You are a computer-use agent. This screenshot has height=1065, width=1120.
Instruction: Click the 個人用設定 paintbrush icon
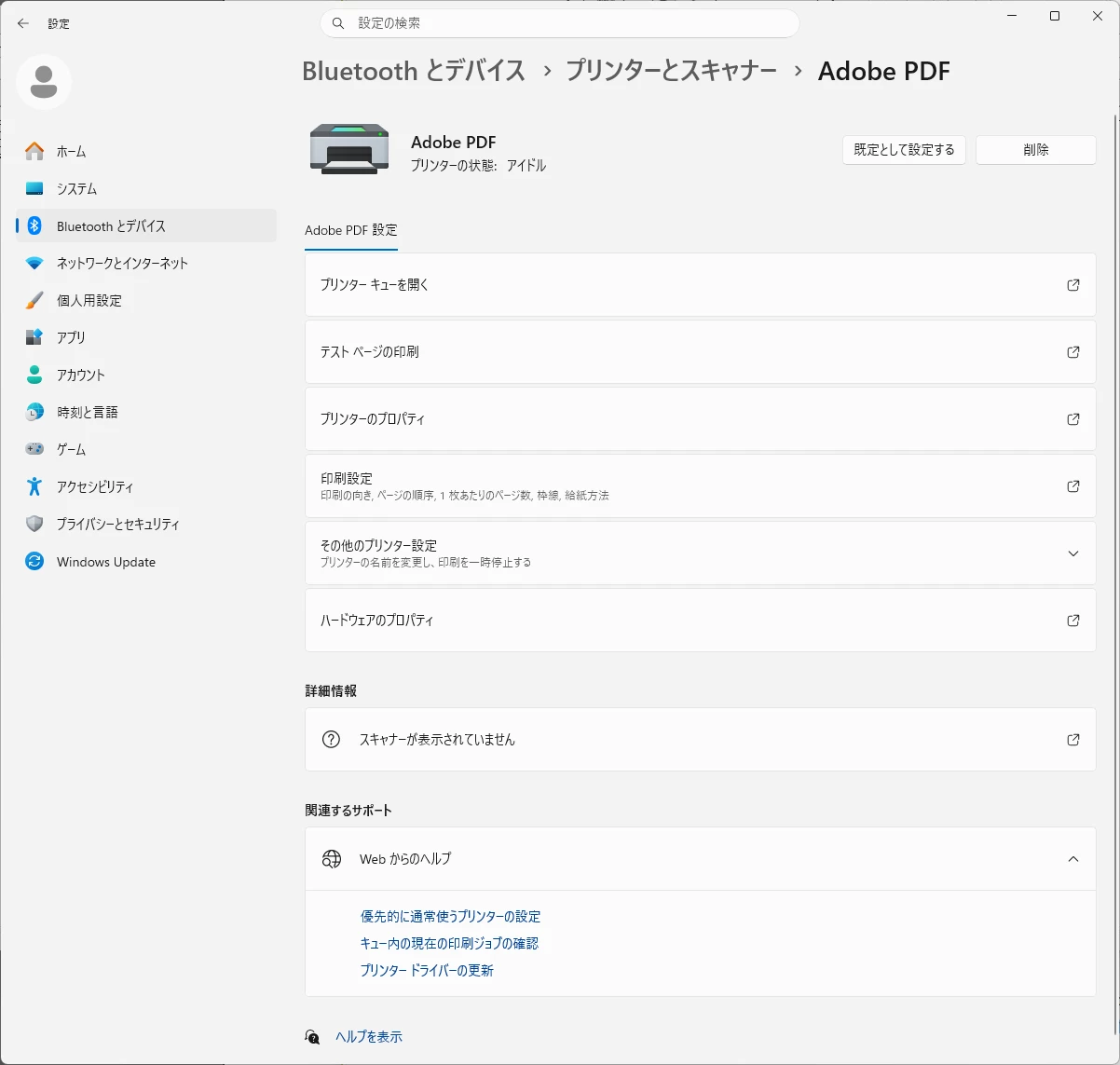(x=34, y=300)
